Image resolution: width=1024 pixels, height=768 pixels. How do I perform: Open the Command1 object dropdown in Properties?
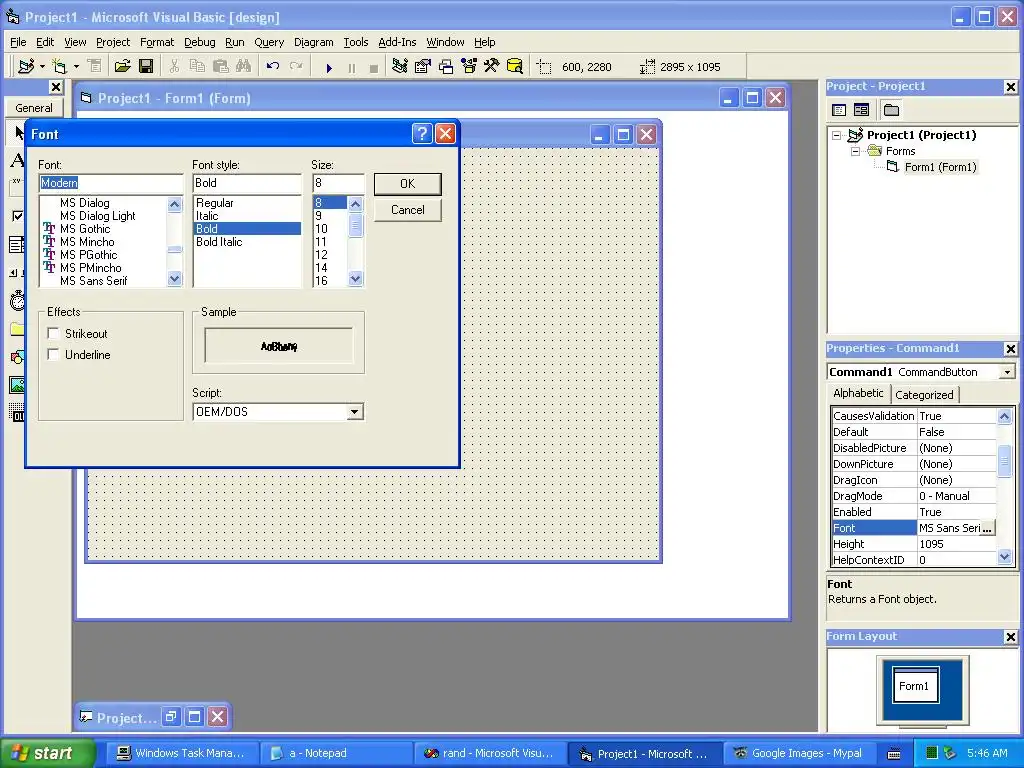pyautogui.click(x=1007, y=372)
